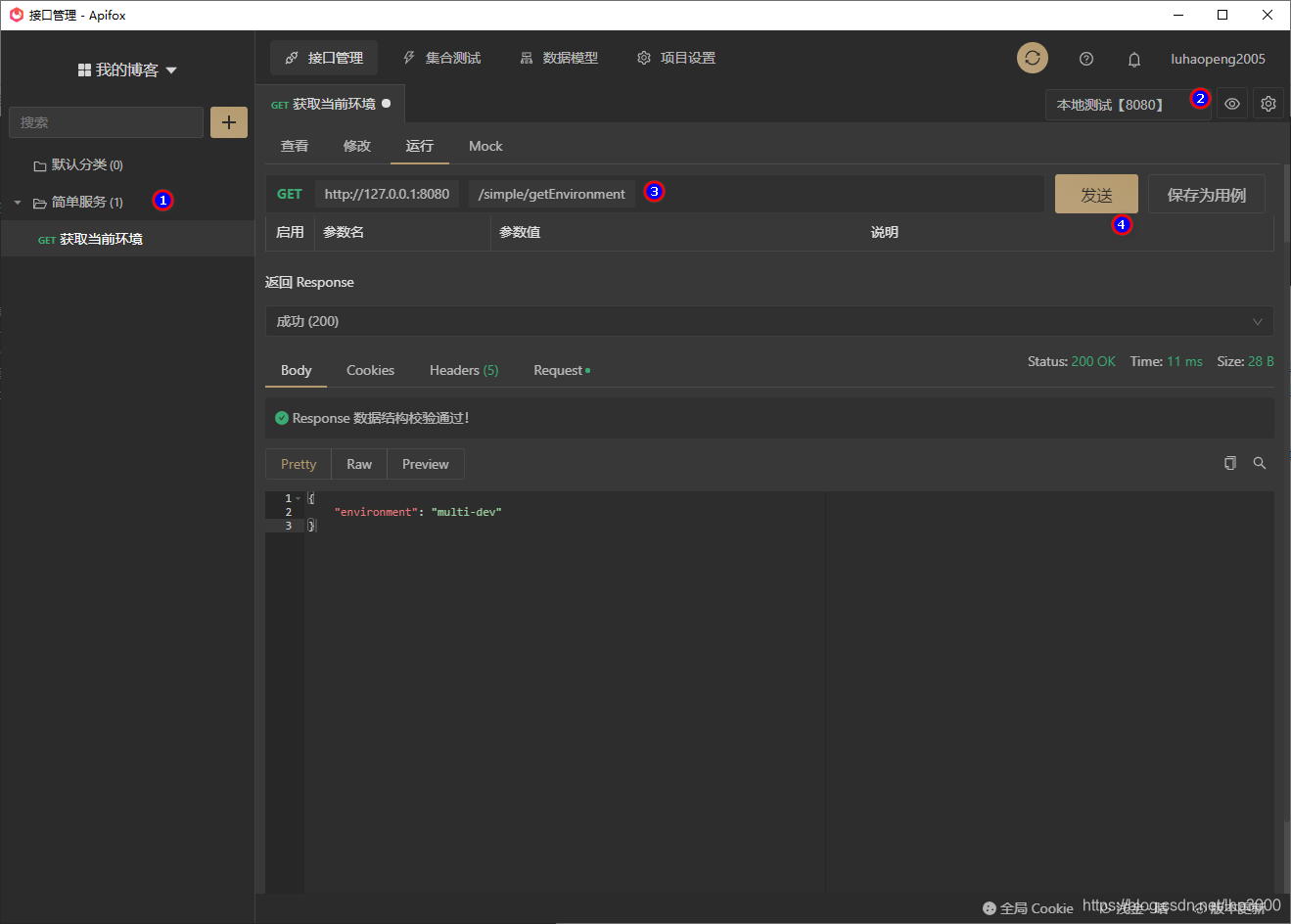Open the 集合测试 top tab
Screen dimensions: 1291x924
[442, 58]
